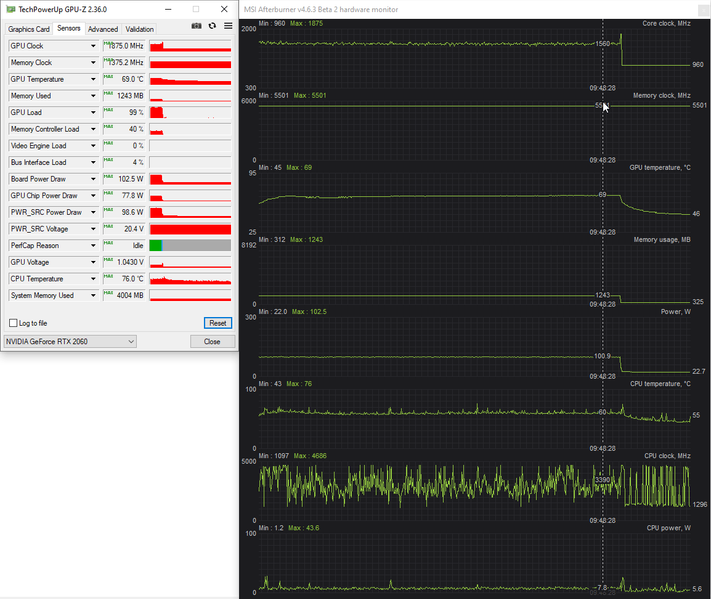Close the GPU-Z window with X
Screen dimensions: 711x599
(x=224, y=9)
